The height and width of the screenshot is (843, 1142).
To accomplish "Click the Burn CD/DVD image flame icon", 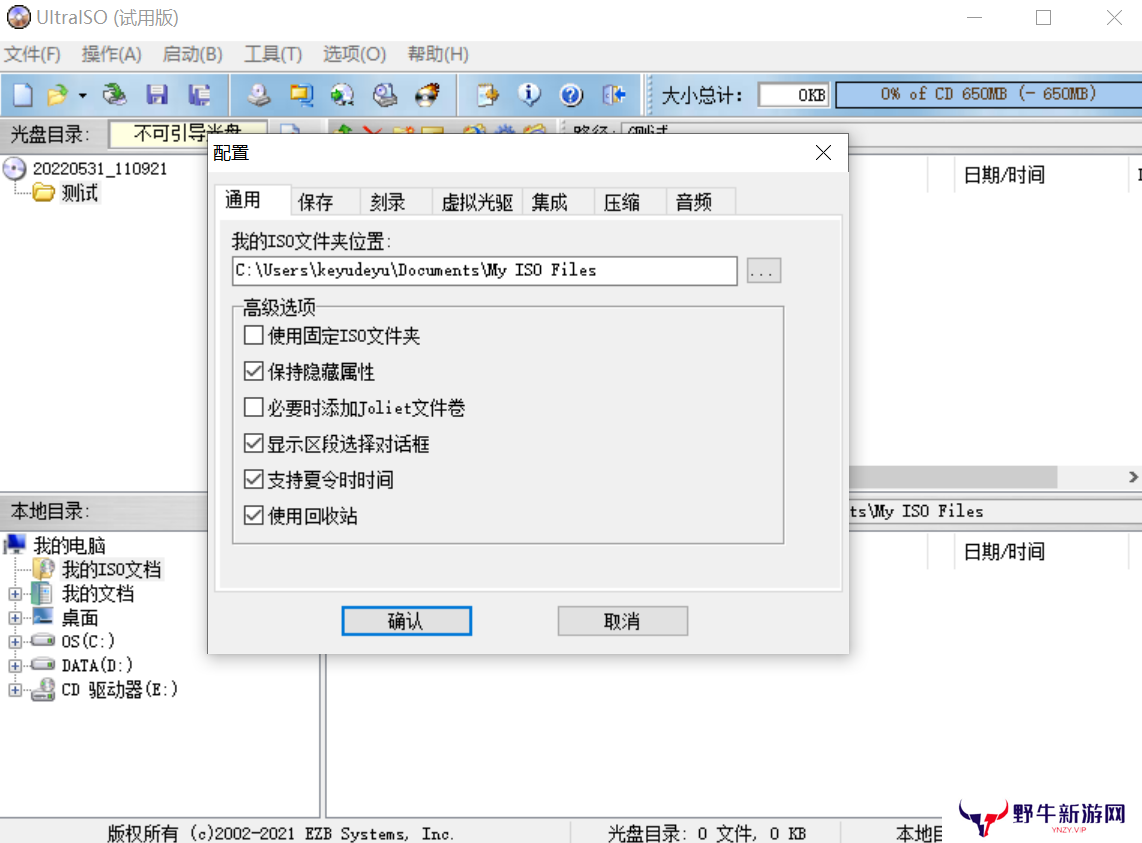I will pyautogui.click(x=428, y=95).
